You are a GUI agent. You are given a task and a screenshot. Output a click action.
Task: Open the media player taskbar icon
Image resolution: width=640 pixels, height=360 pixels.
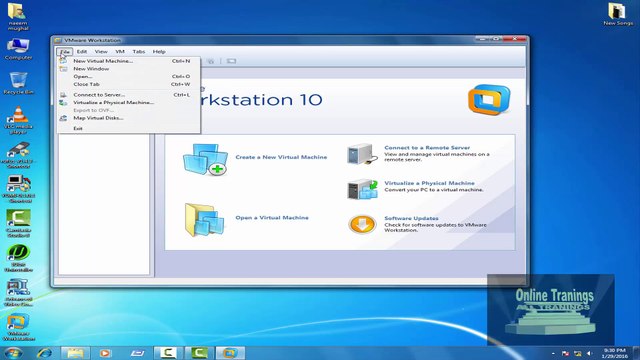click(x=105, y=353)
